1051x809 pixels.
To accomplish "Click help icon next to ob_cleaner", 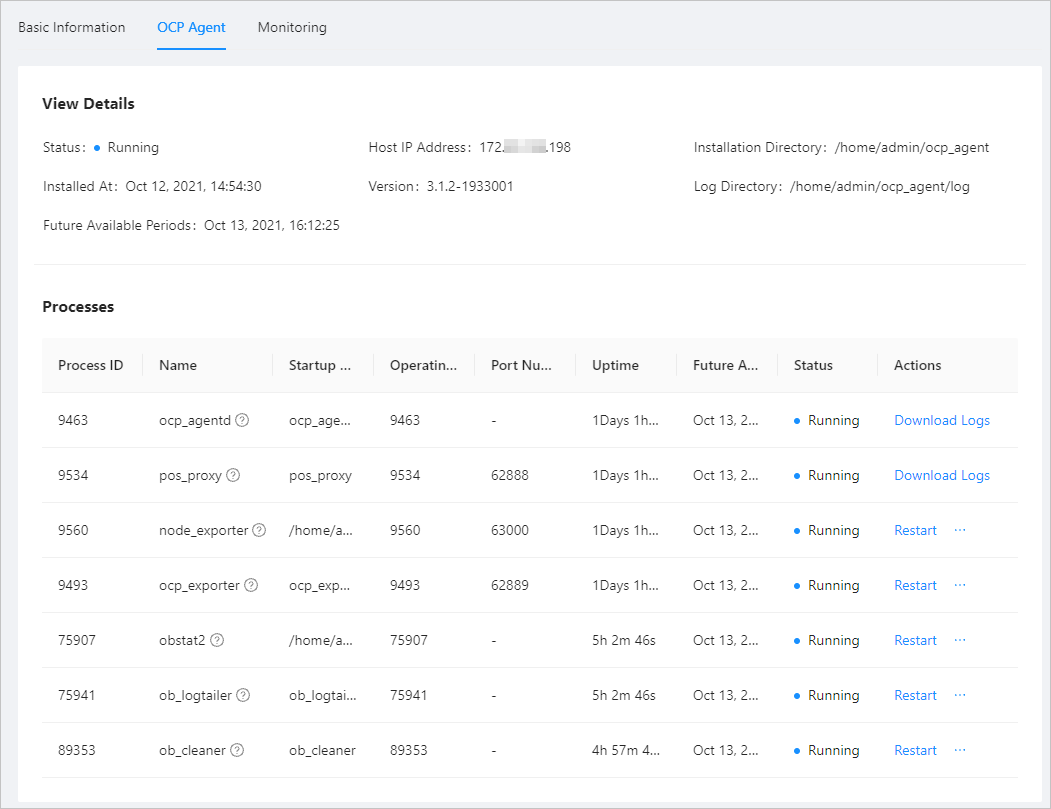I will pos(237,751).
